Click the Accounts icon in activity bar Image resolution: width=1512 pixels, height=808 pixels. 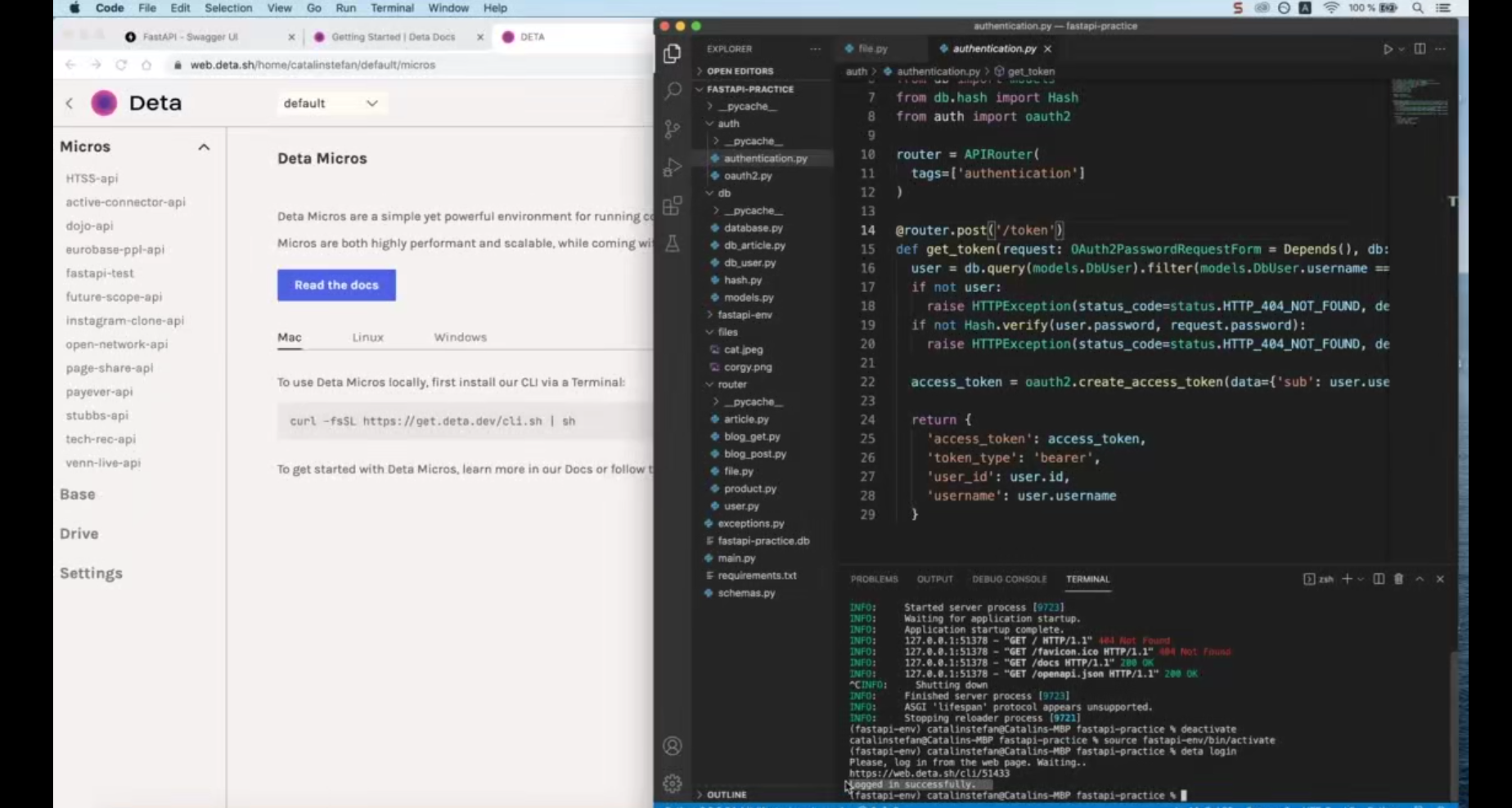[x=673, y=746]
